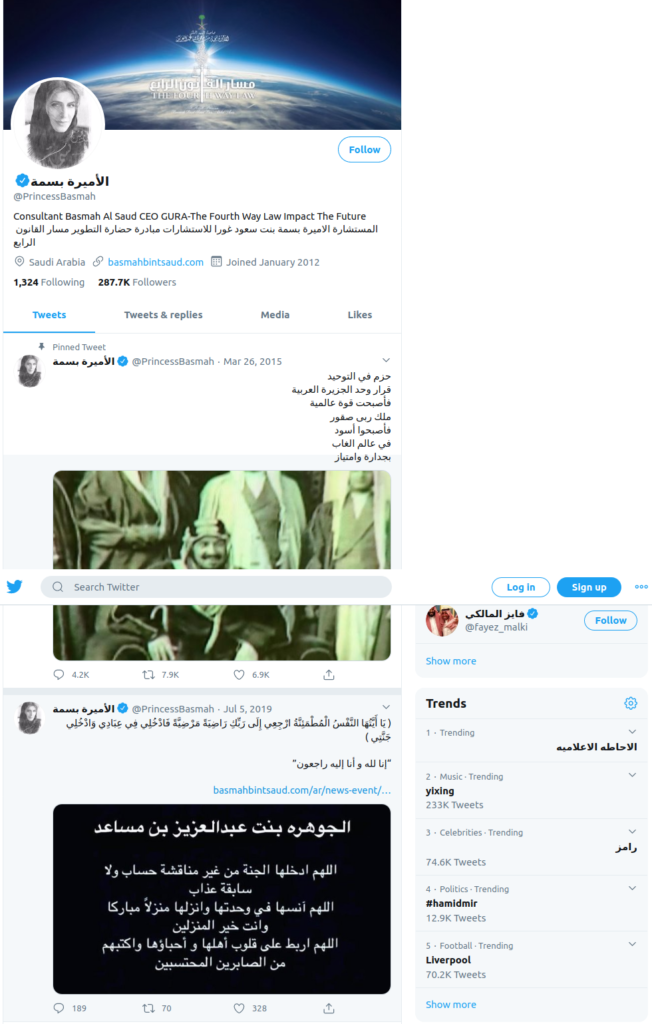Click the Twitter bird logo
Viewport: 652px width, 1024px height.
(14, 586)
